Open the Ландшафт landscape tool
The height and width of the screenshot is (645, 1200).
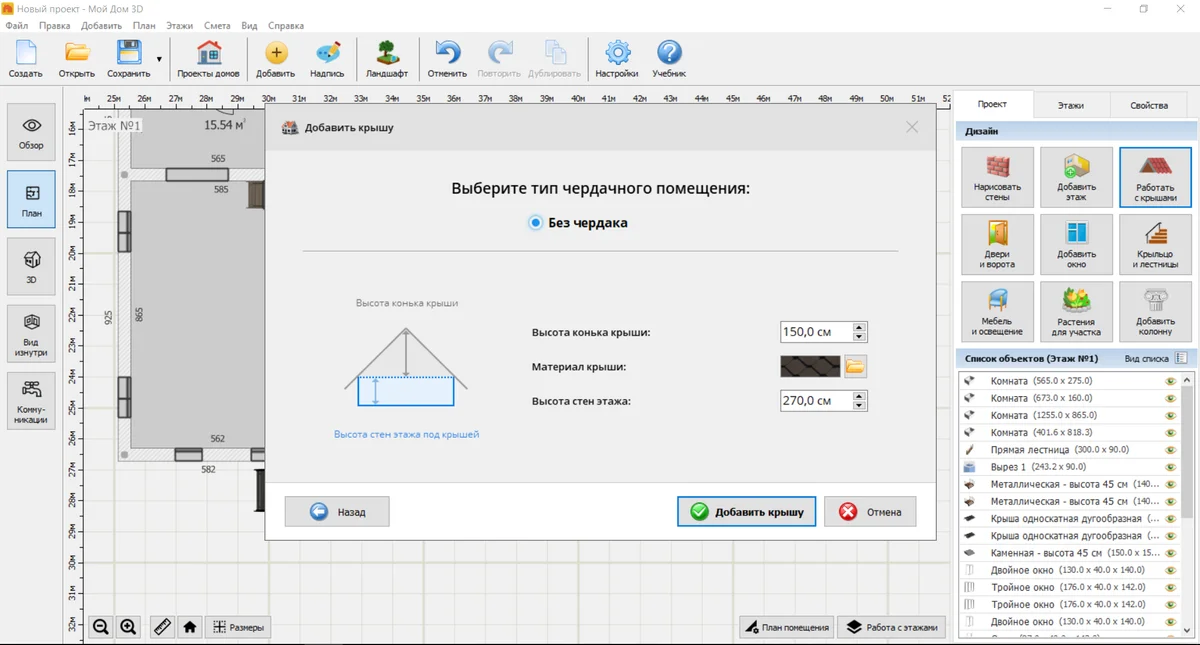pos(387,60)
